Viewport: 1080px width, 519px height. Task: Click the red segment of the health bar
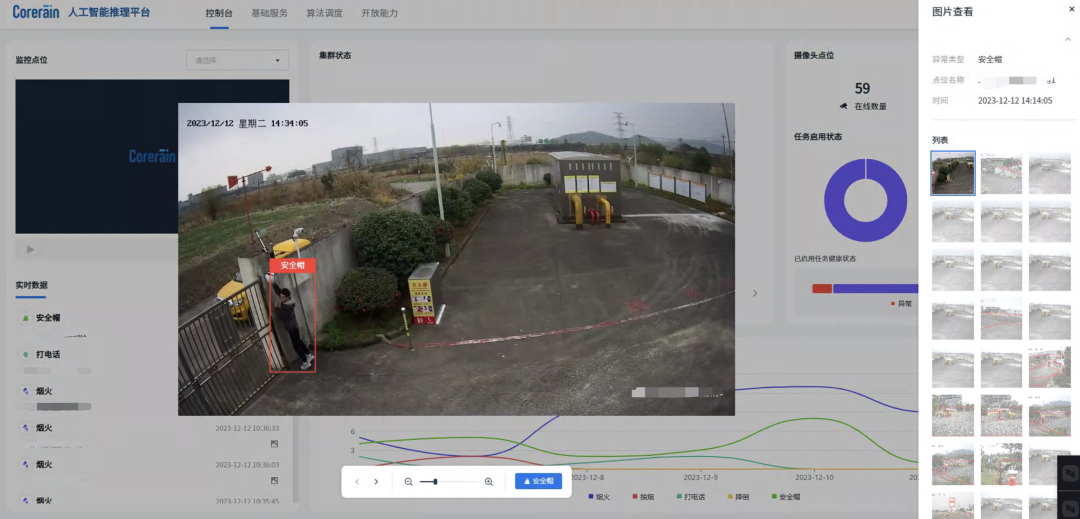pos(822,288)
